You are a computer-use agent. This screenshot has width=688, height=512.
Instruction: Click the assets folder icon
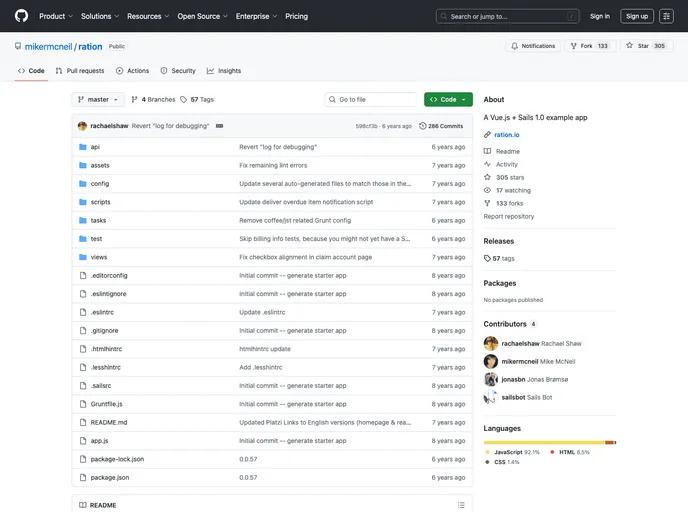point(82,165)
